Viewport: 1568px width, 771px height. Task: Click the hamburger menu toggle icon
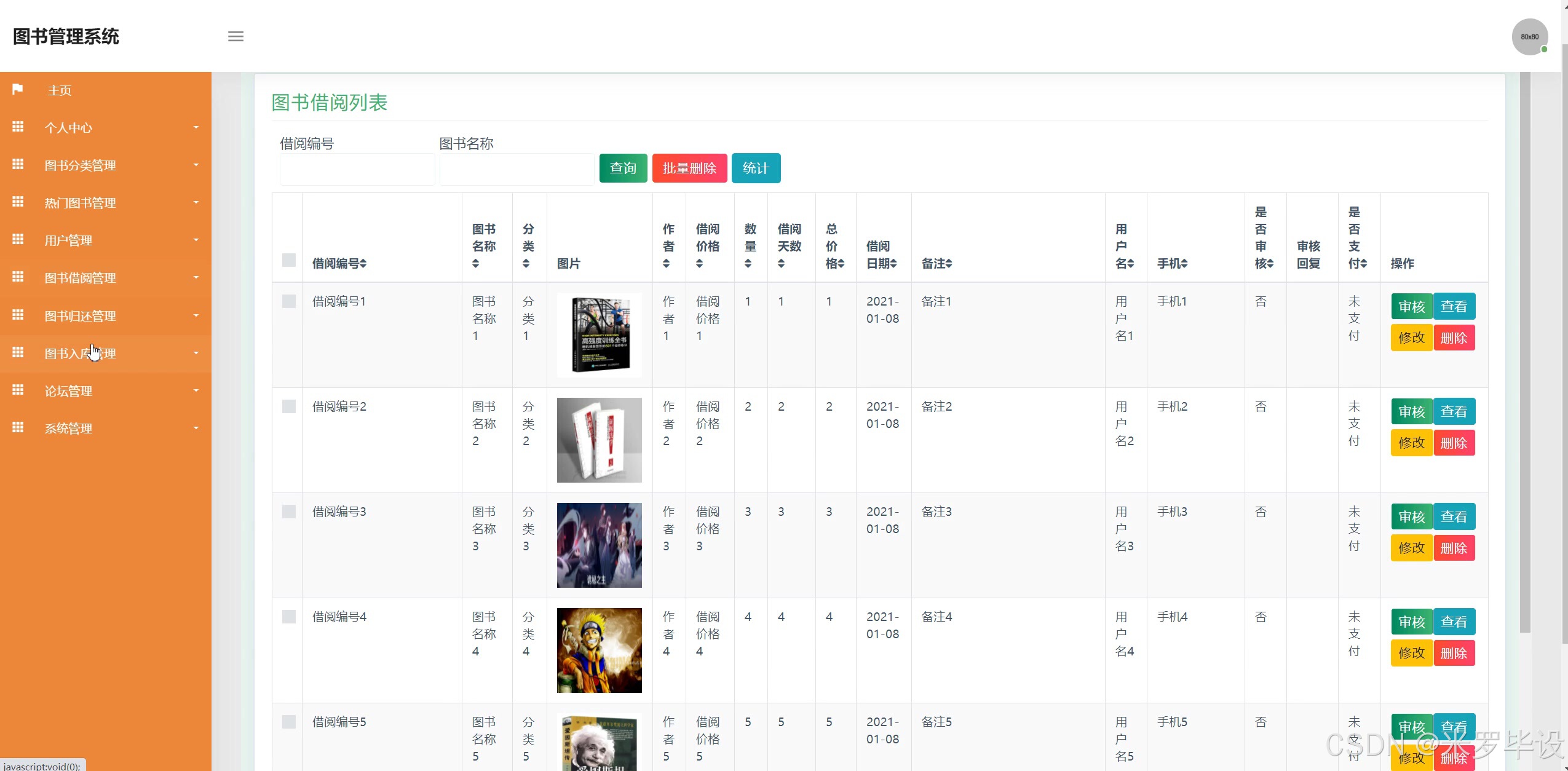(236, 36)
